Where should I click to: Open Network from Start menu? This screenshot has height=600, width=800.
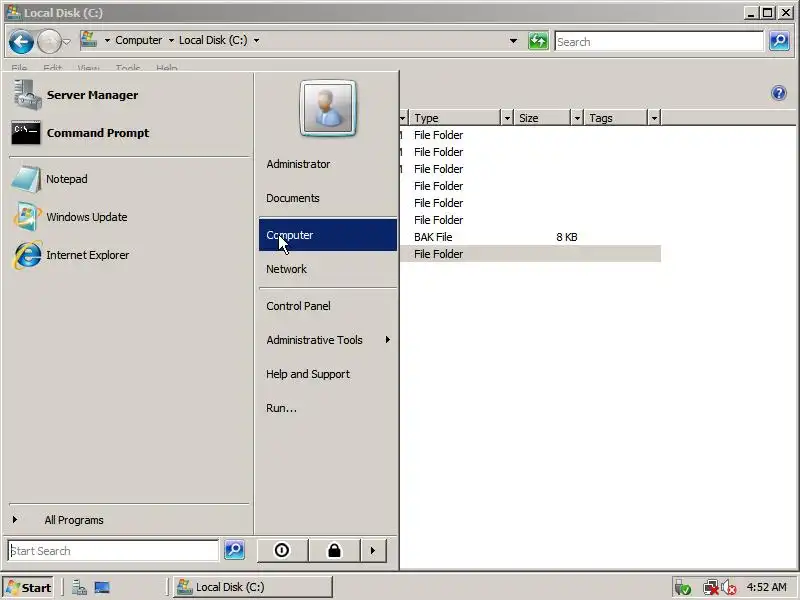point(286,269)
